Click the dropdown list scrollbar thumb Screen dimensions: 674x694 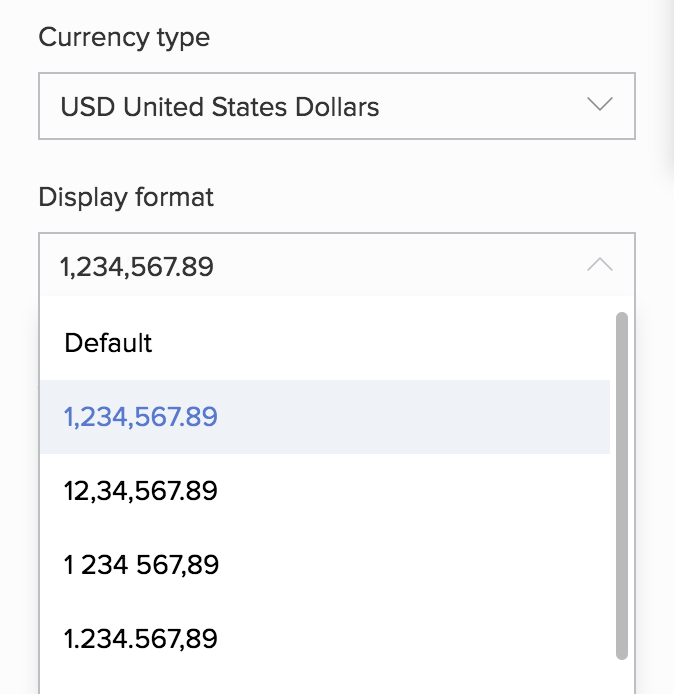tap(622, 485)
